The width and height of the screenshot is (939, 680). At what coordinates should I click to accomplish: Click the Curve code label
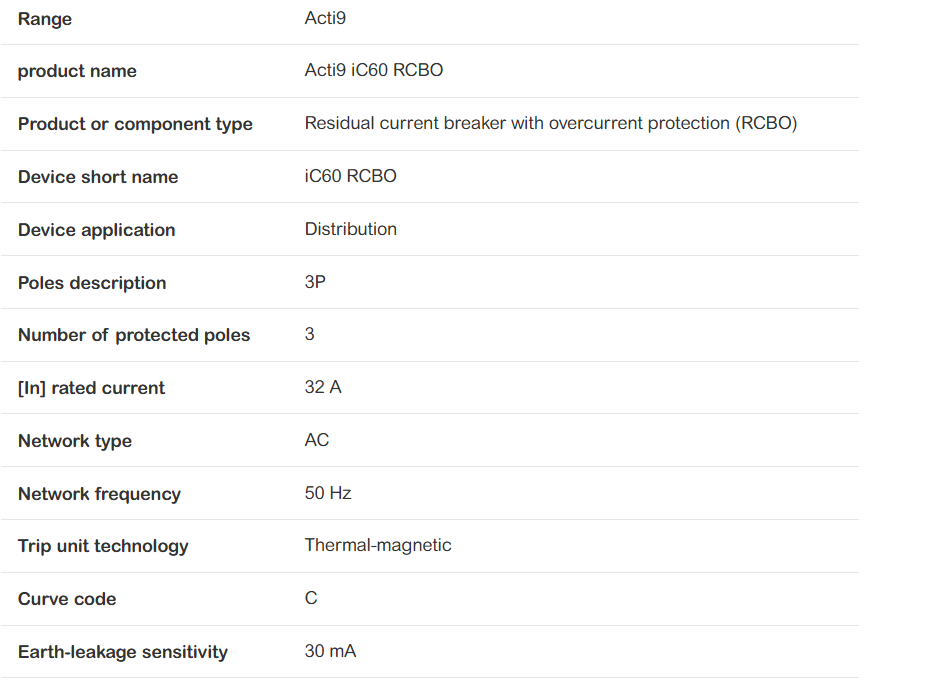coord(67,599)
